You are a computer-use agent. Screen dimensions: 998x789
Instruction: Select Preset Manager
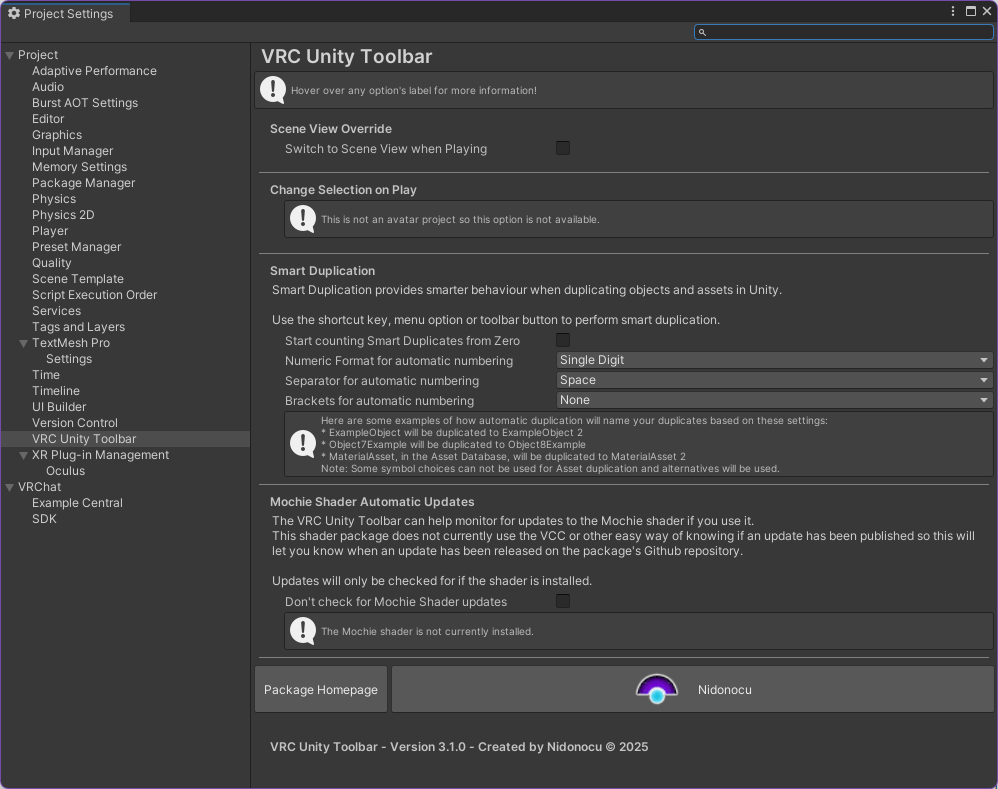[x=76, y=247]
